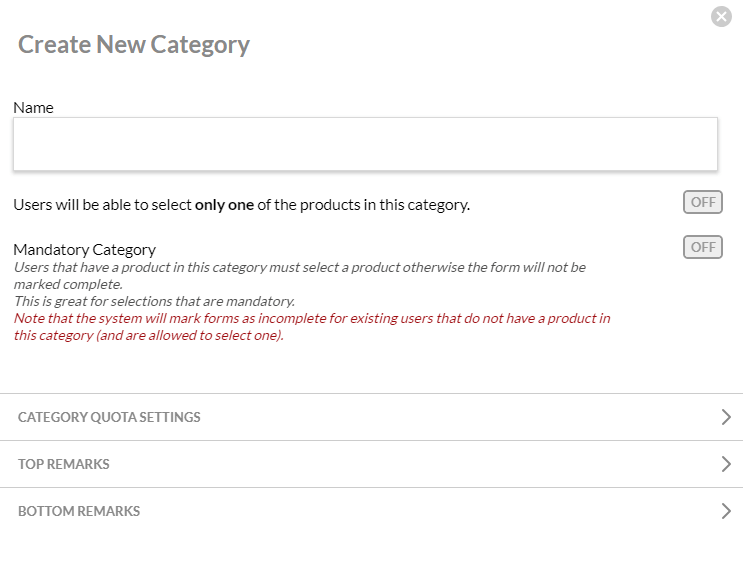The height and width of the screenshot is (566, 750).
Task: Expand the Bottom Remarks section
Action: [x=79, y=511]
